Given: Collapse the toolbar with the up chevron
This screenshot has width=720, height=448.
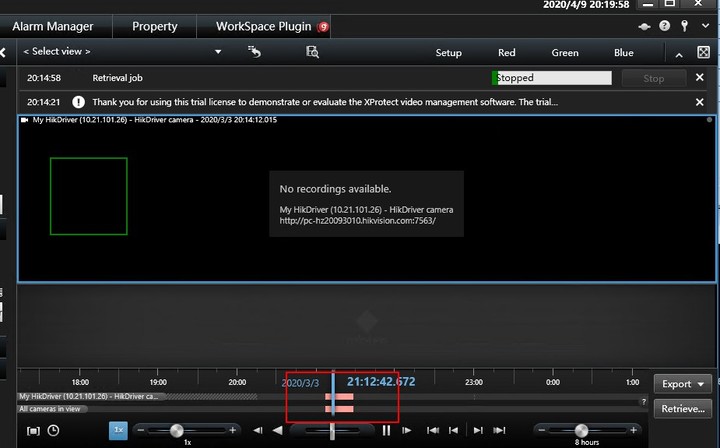Looking at the screenshot, I should click(x=678, y=54).
